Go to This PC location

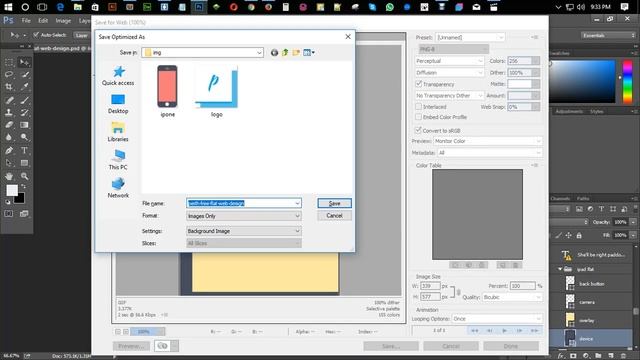click(118, 160)
